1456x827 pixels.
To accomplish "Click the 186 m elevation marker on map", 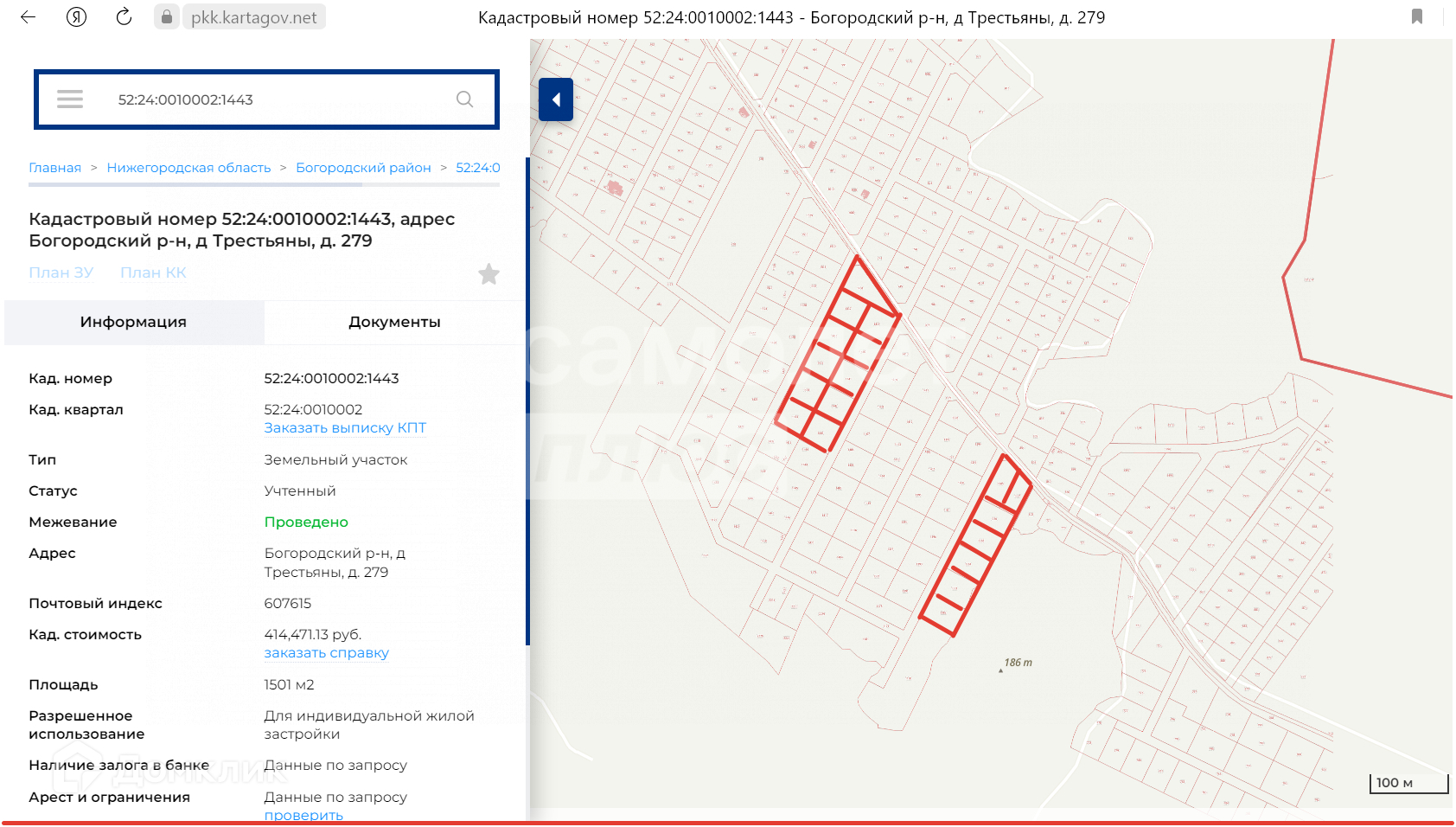I will click(1016, 664).
